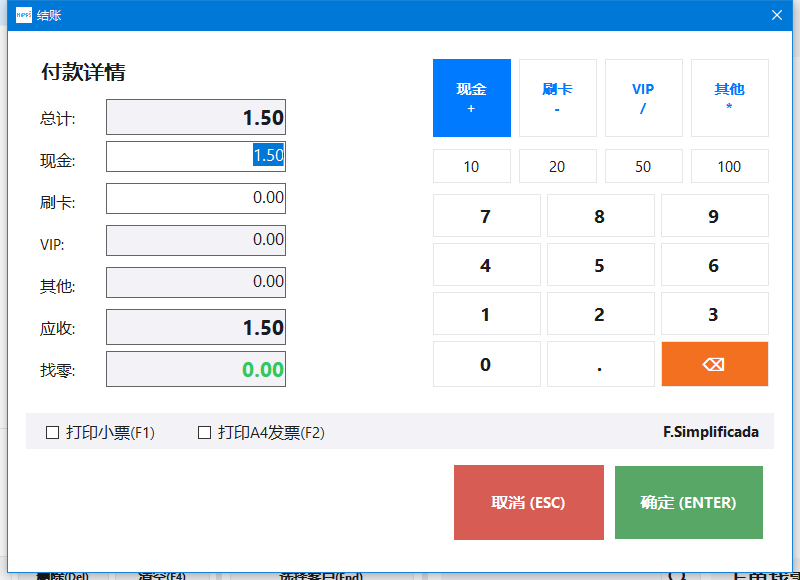Select the 刷卡 card payment method
The image size is (800, 580).
[x=558, y=98]
